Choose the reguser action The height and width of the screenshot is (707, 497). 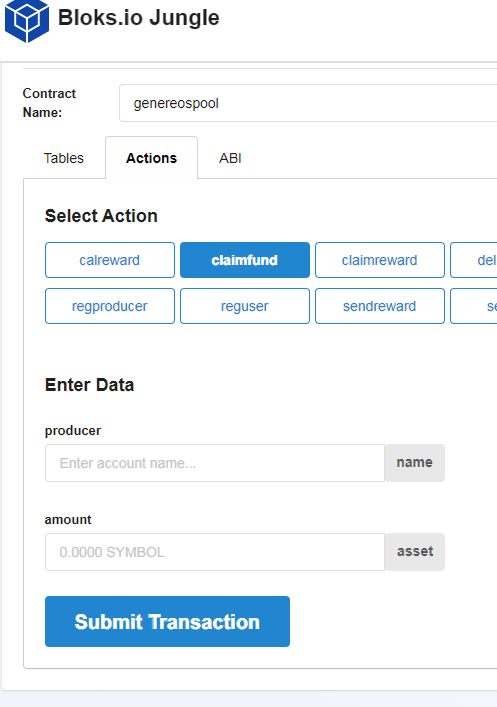(x=245, y=306)
